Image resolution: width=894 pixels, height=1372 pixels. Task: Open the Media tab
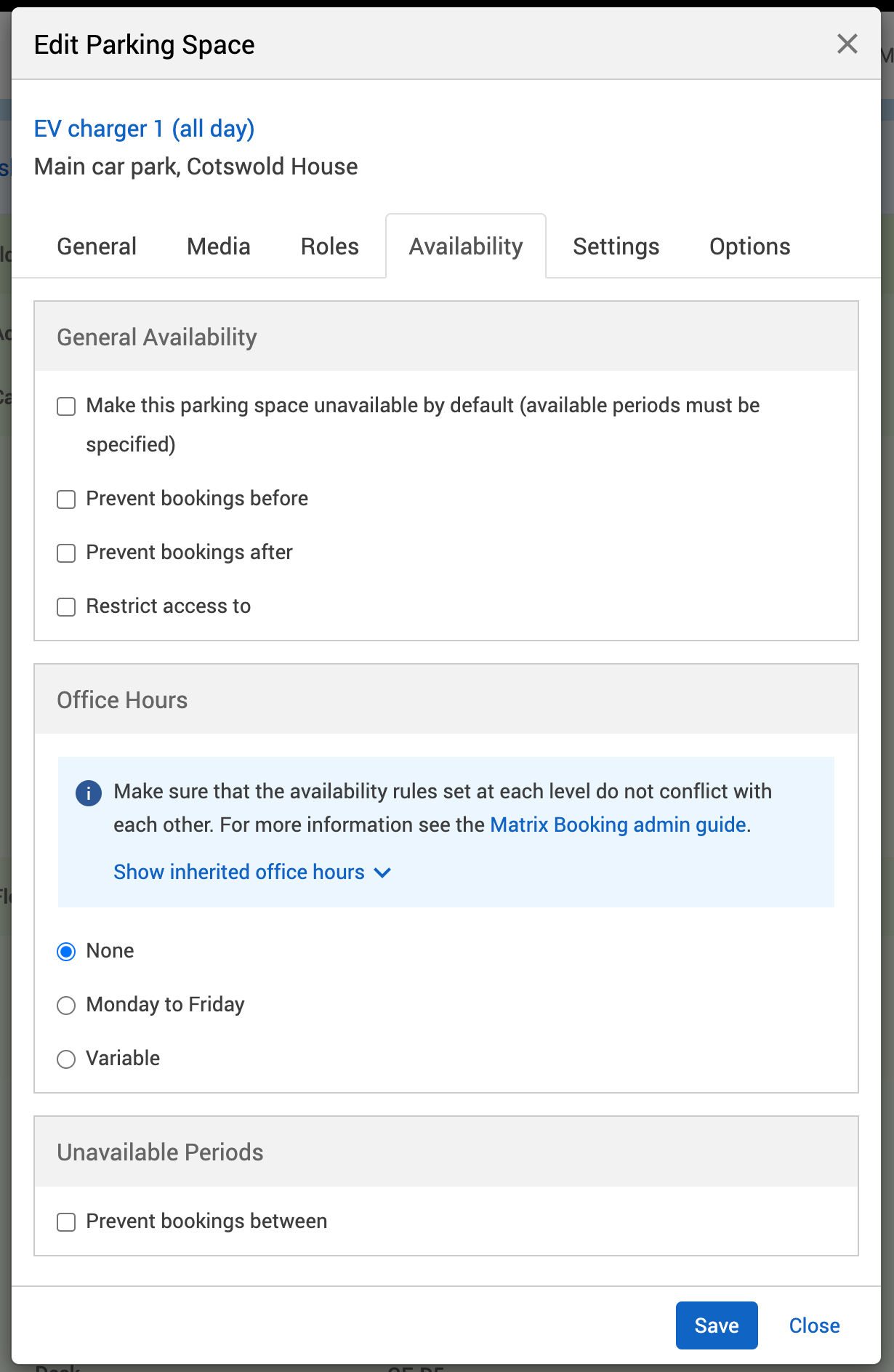pyautogui.click(x=218, y=246)
